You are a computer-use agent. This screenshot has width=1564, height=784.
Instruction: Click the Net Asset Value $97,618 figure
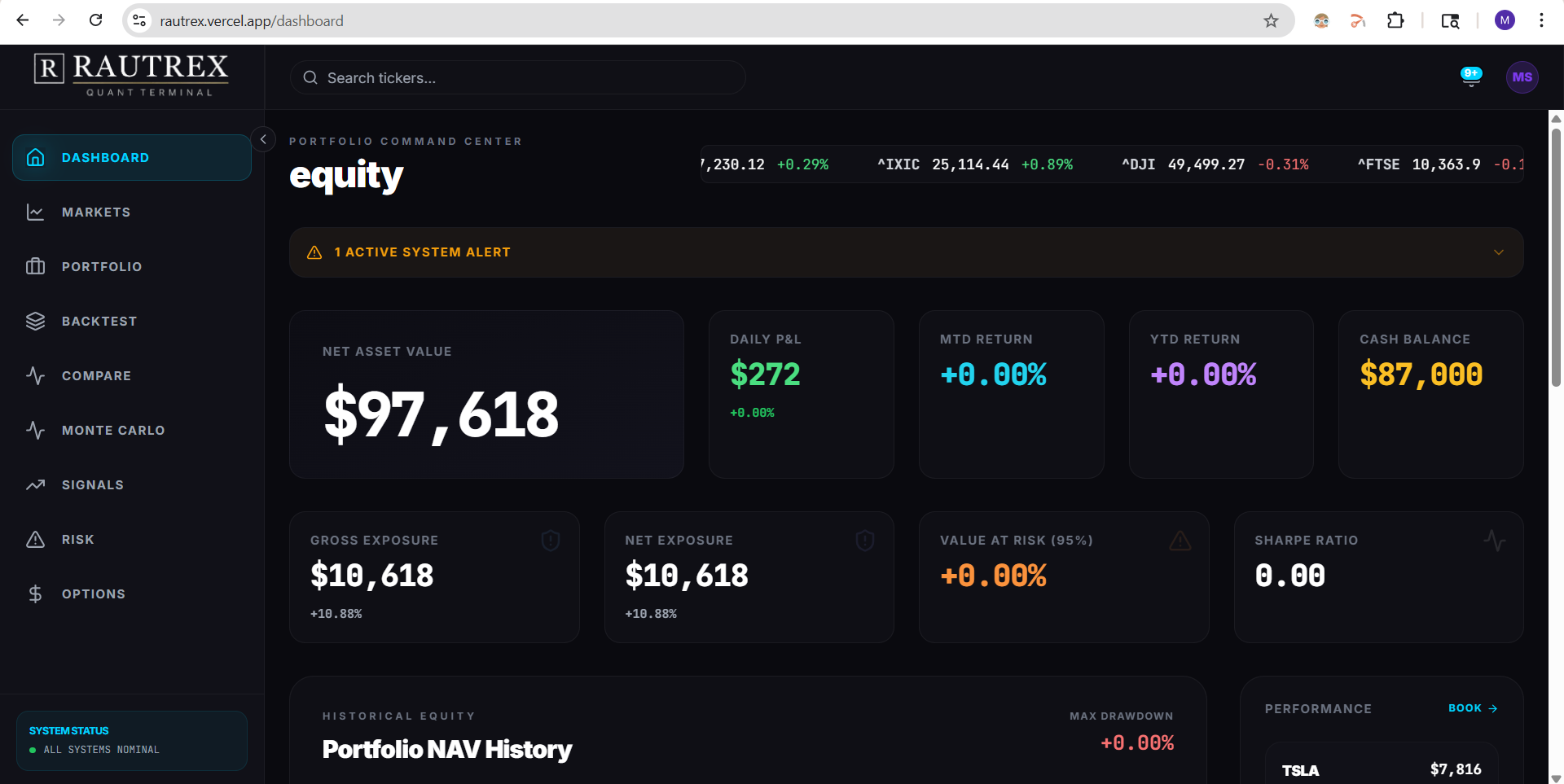[x=442, y=414]
